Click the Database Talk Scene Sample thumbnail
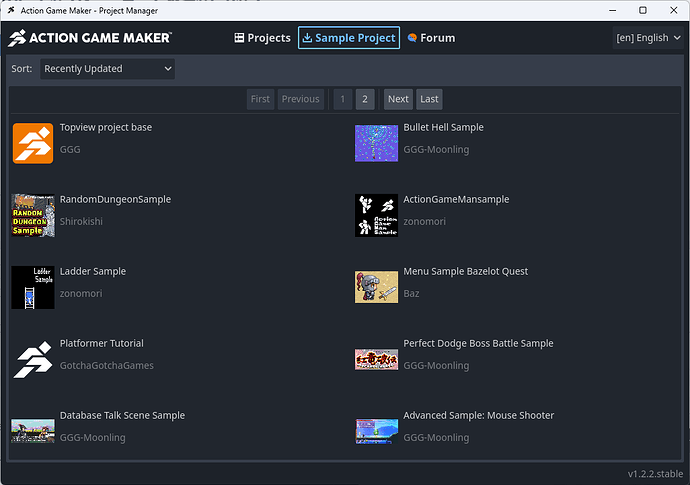690x485 pixels. pyautogui.click(x=33, y=431)
